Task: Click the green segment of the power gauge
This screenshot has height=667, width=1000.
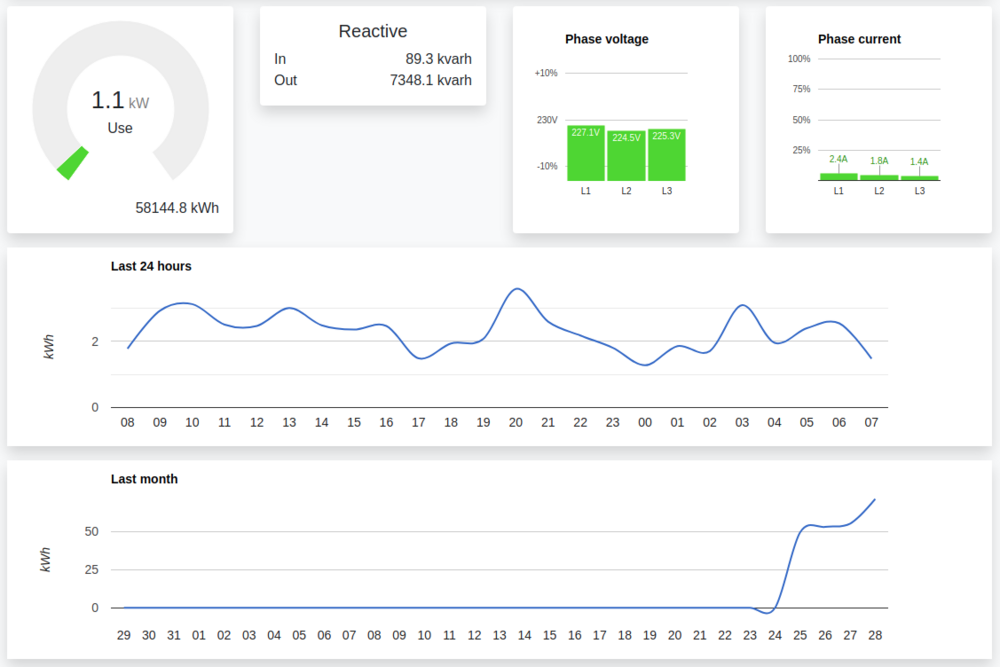Action: click(73, 163)
